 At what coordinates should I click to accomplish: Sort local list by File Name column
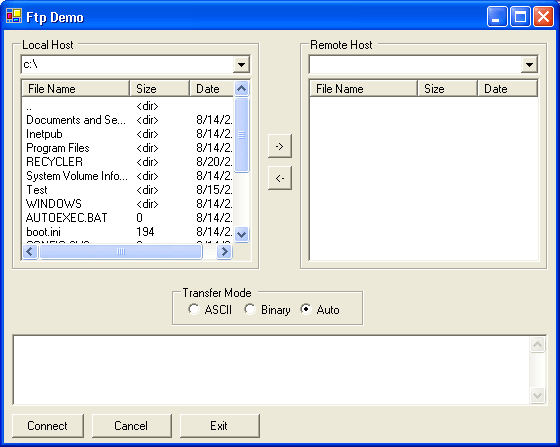75,89
